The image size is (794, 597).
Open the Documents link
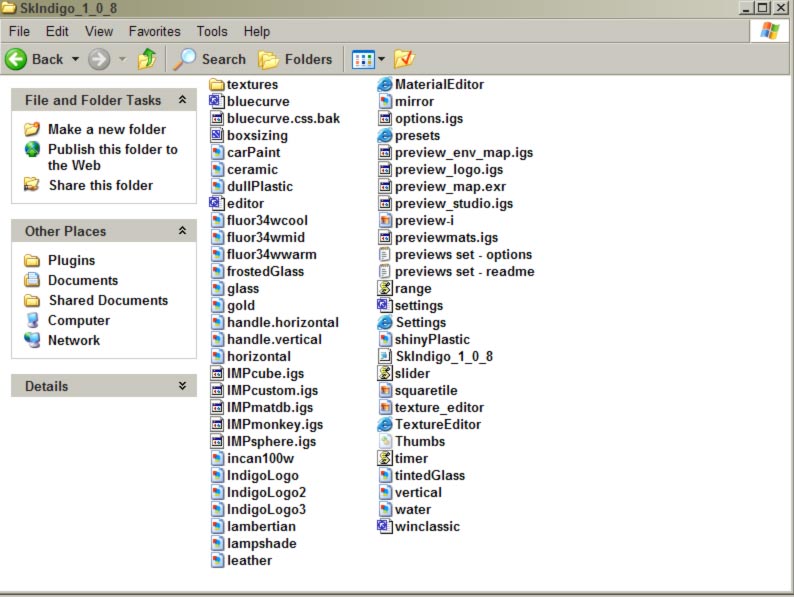(x=83, y=280)
